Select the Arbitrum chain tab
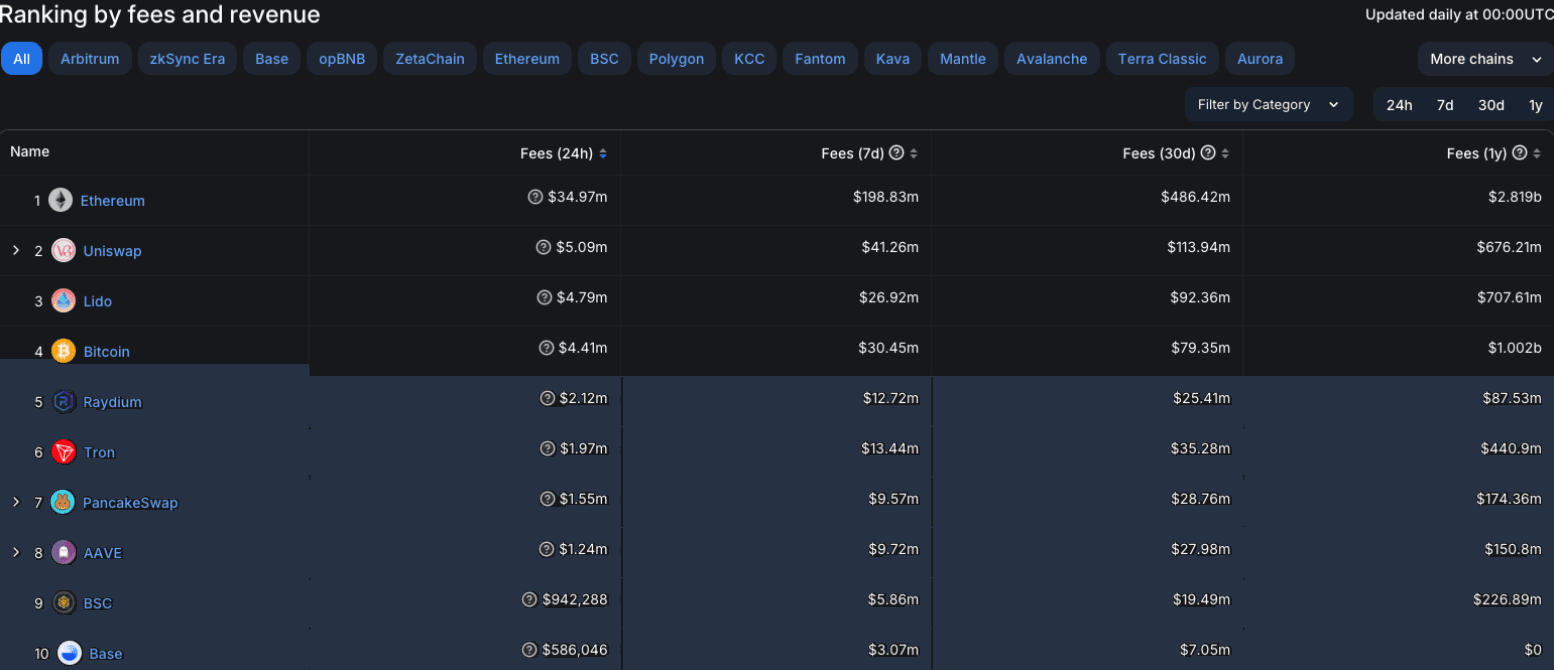Viewport: 1554px width, 670px height. [89, 59]
